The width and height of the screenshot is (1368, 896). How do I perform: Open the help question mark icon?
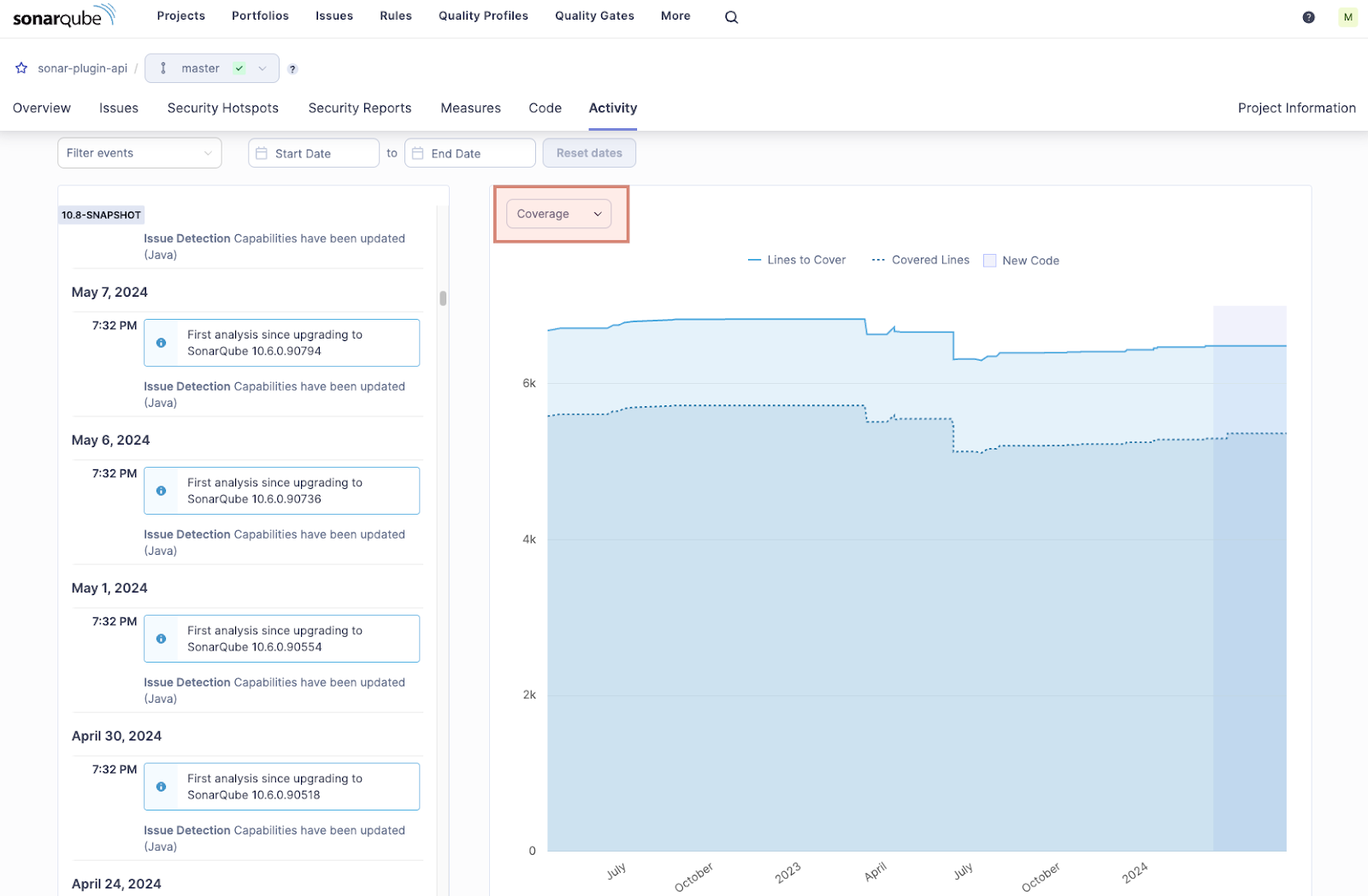pos(1308,16)
